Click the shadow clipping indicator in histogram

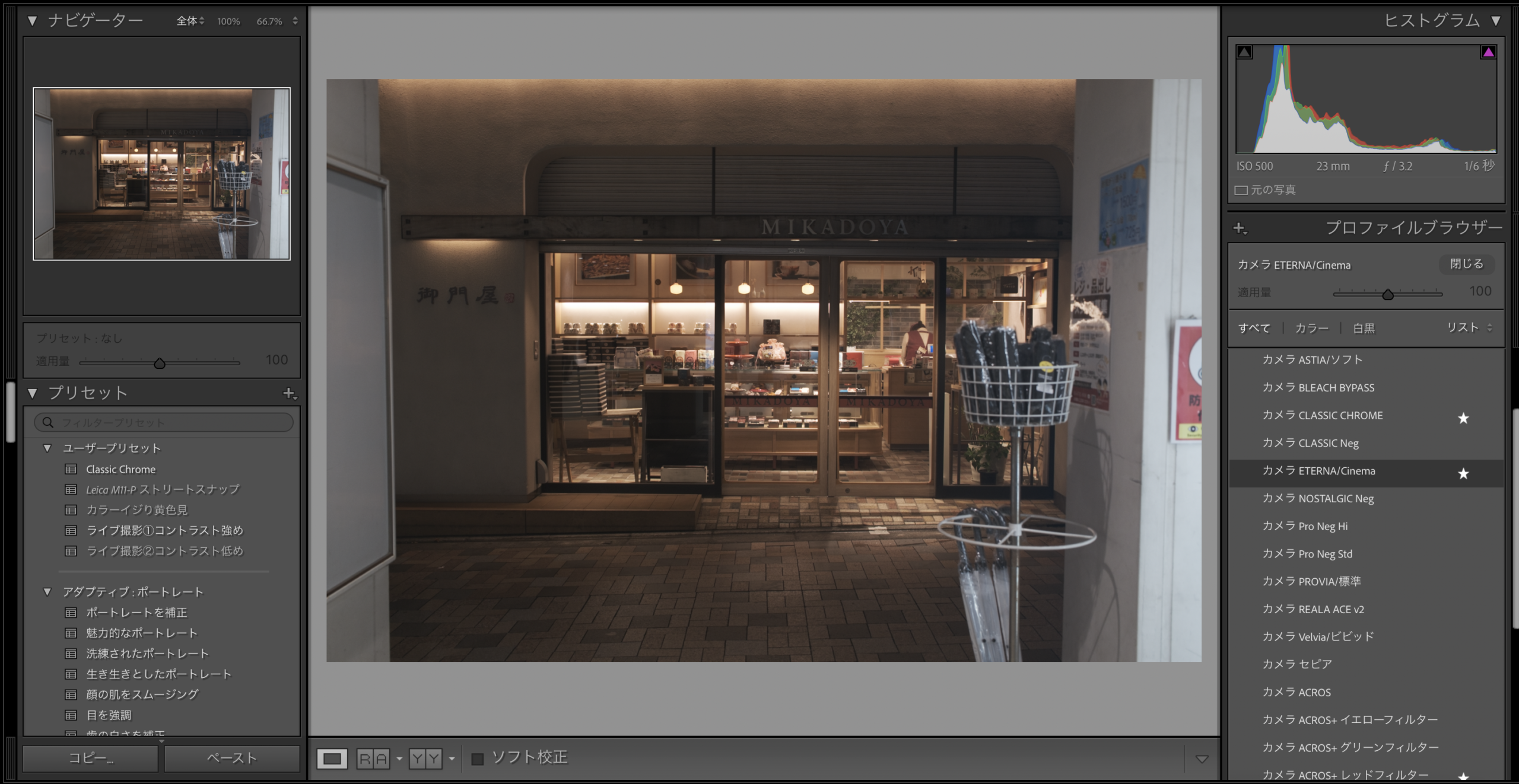point(1244,53)
